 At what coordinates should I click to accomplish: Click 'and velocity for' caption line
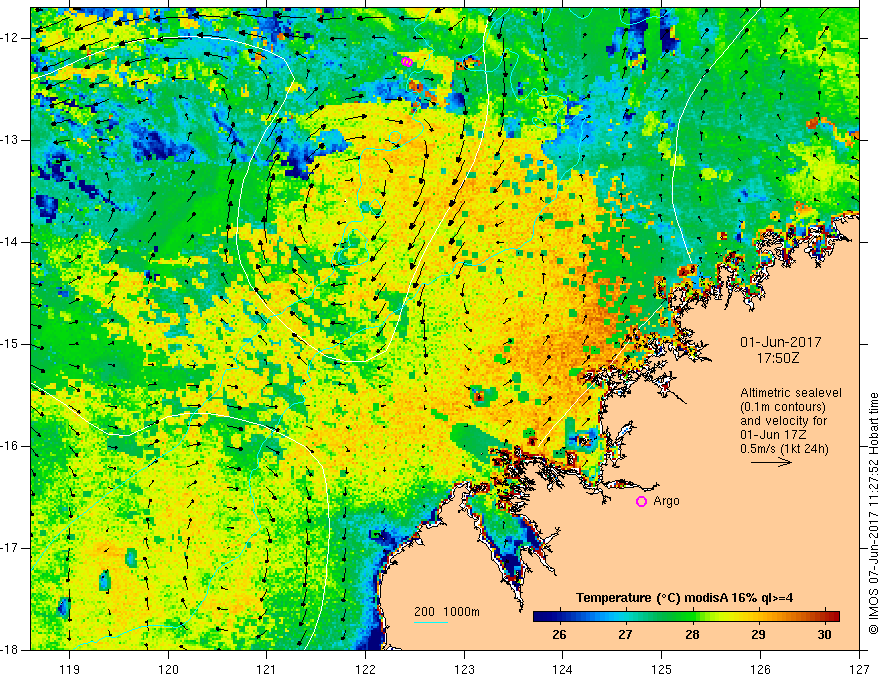pos(783,421)
